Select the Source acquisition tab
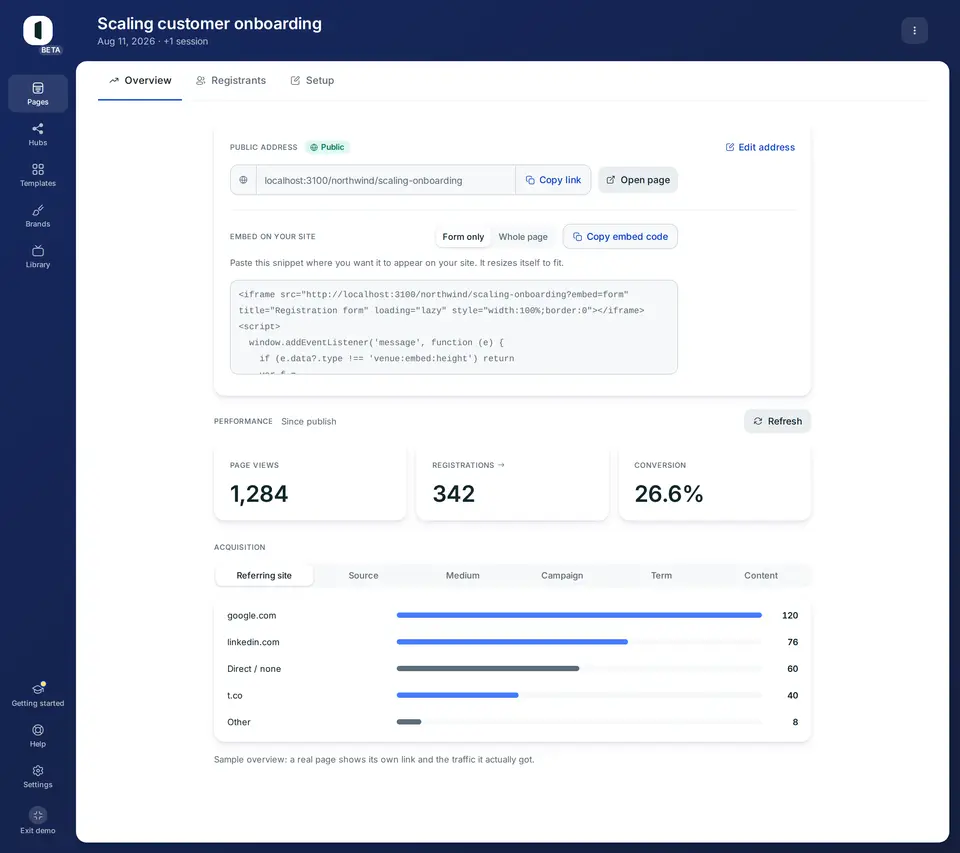This screenshot has width=960, height=853. [363, 576]
